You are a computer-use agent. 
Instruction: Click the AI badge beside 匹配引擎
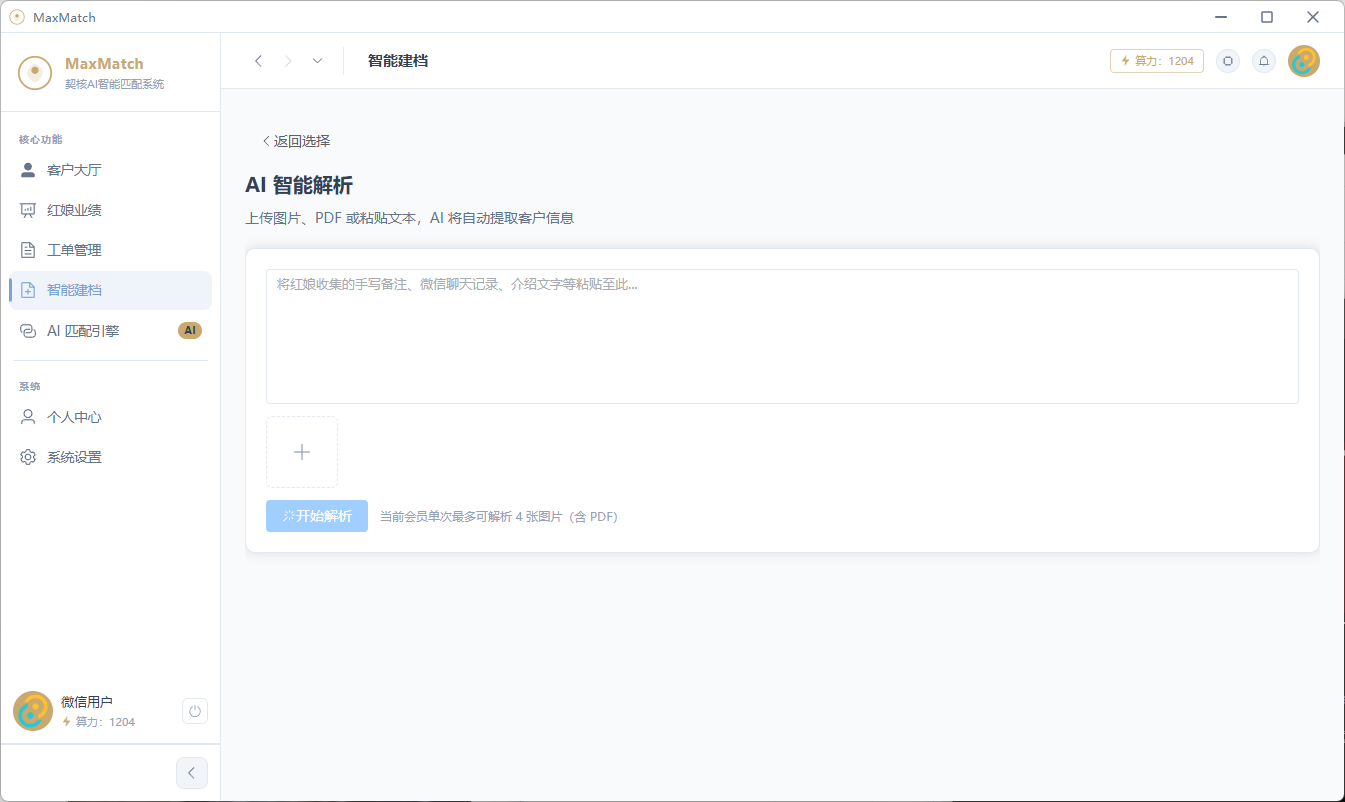point(190,330)
